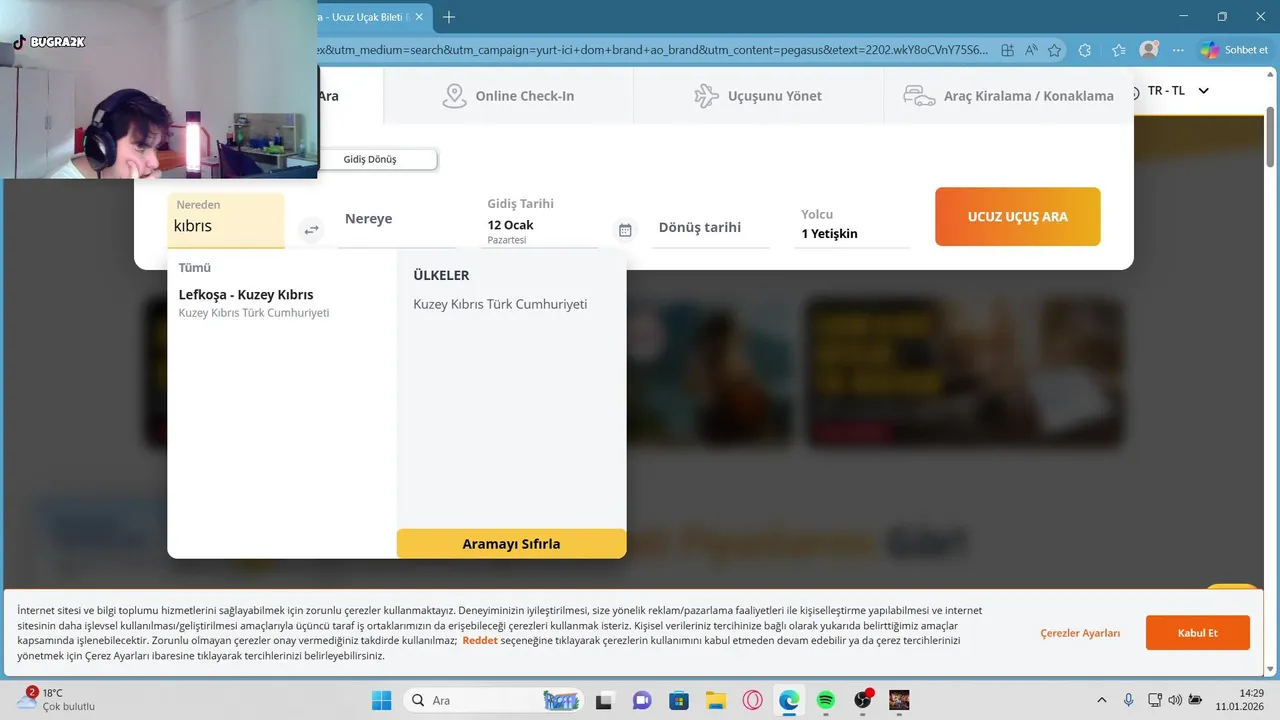1280x720 pixels.
Task: Click the microphone icon in system tray
Action: (x=1129, y=700)
